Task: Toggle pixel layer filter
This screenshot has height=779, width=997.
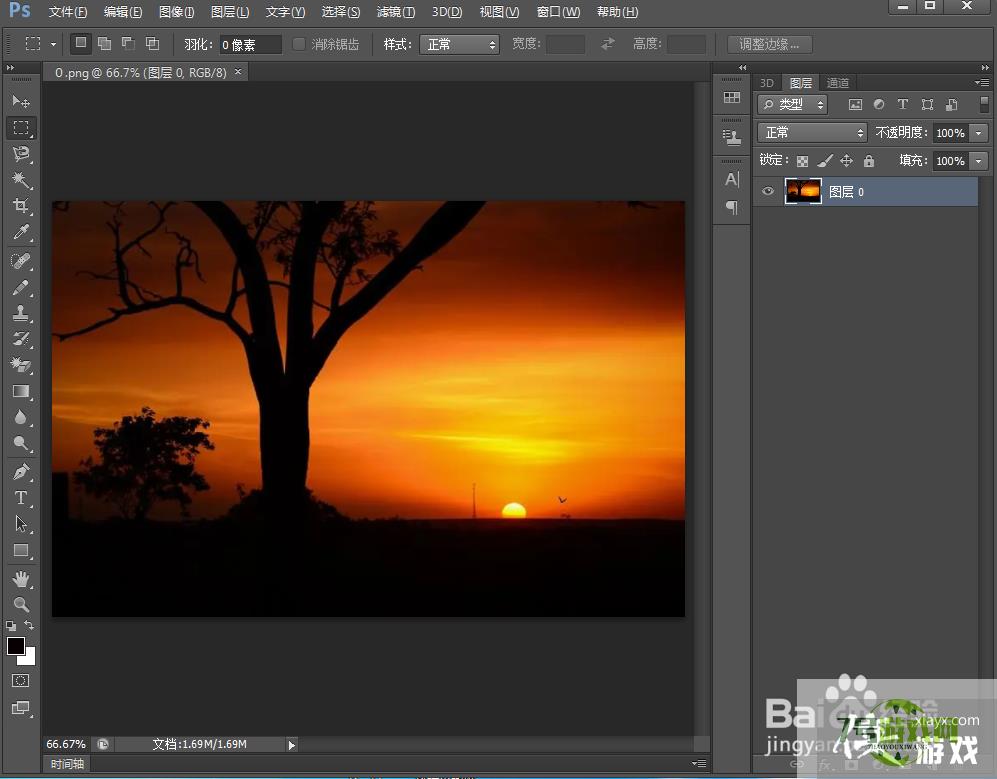Action: [x=855, y=104]
